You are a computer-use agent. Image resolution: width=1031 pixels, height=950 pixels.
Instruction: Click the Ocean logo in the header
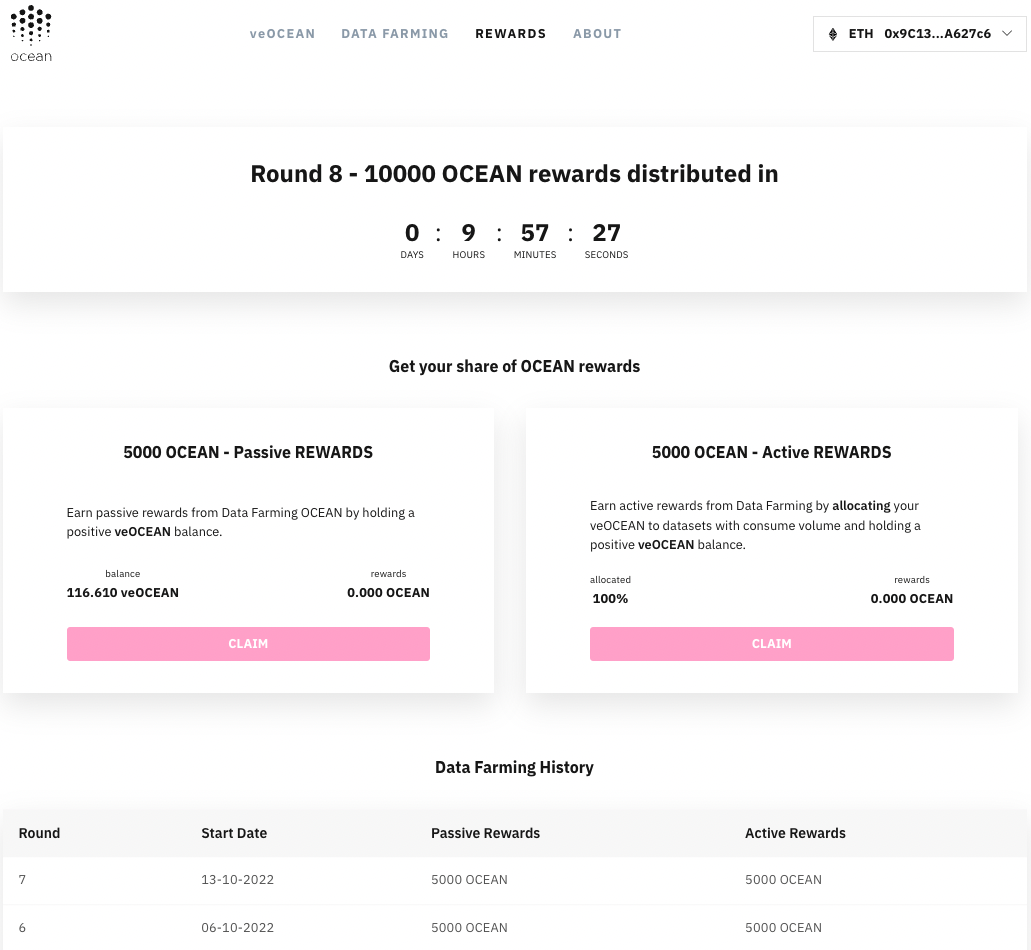31,34
